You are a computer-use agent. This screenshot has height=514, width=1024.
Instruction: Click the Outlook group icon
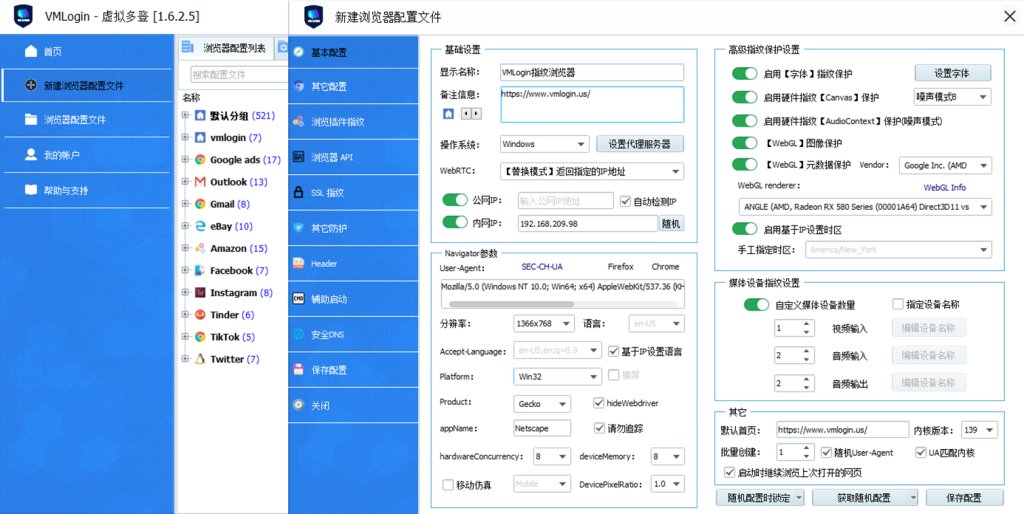click(200, 182)
